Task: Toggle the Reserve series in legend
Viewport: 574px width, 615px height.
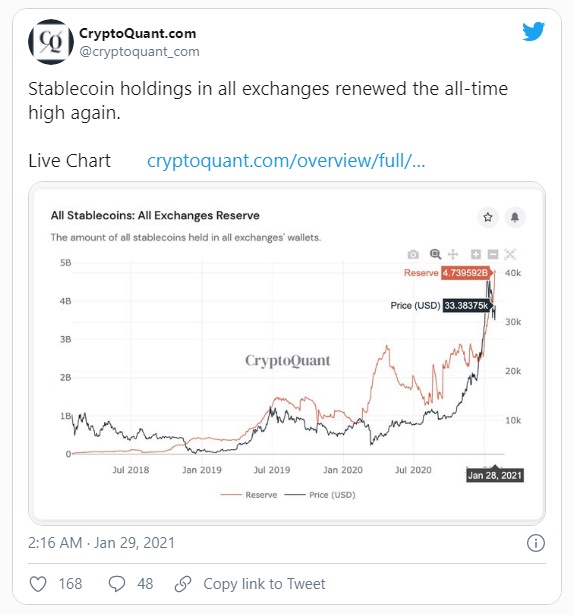Action: point(249,495)
